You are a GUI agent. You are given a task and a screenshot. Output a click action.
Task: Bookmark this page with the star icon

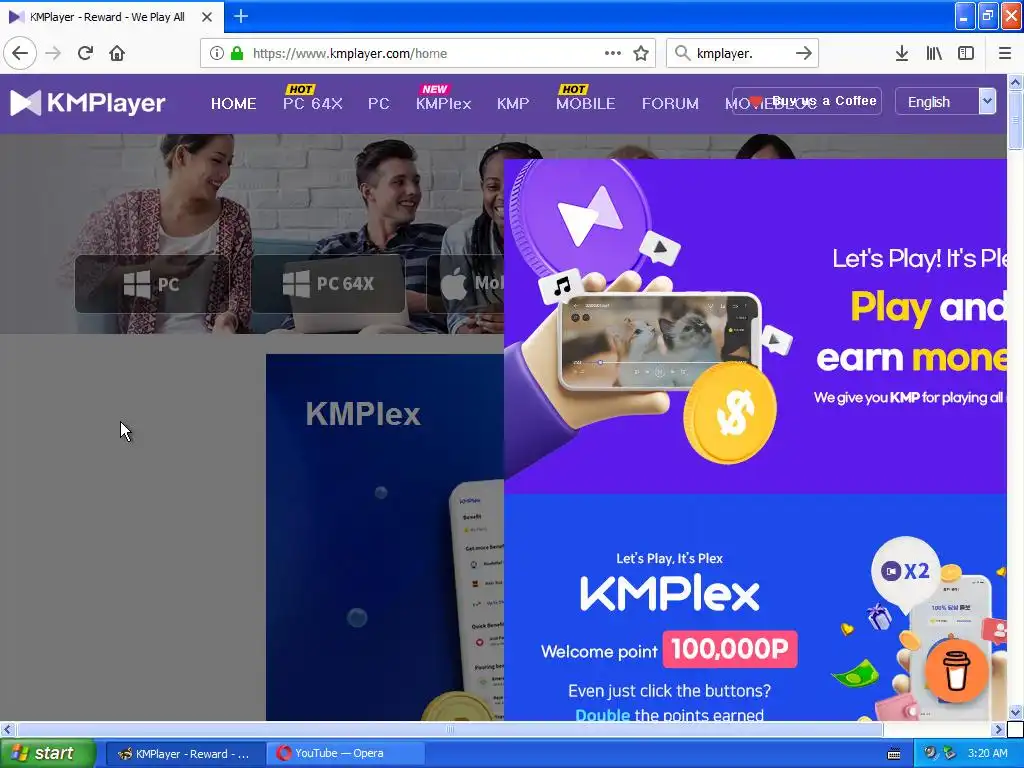click(x=641, y=53)
